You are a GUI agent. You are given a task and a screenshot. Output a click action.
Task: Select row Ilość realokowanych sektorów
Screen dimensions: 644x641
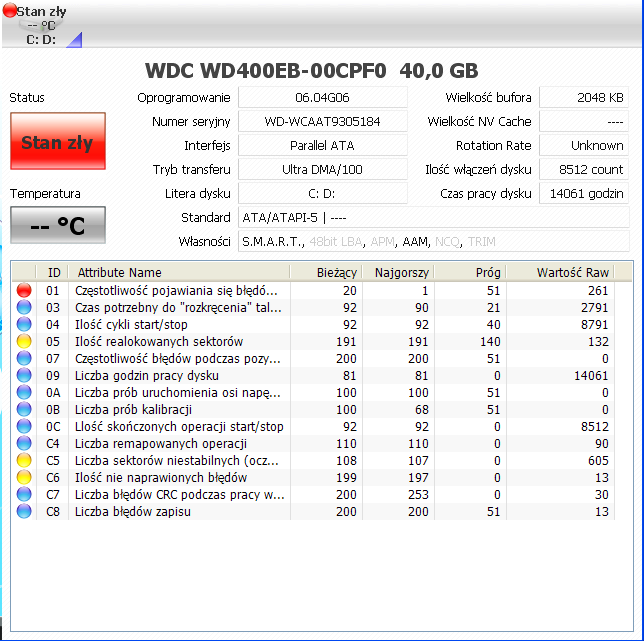click(313, 341)
